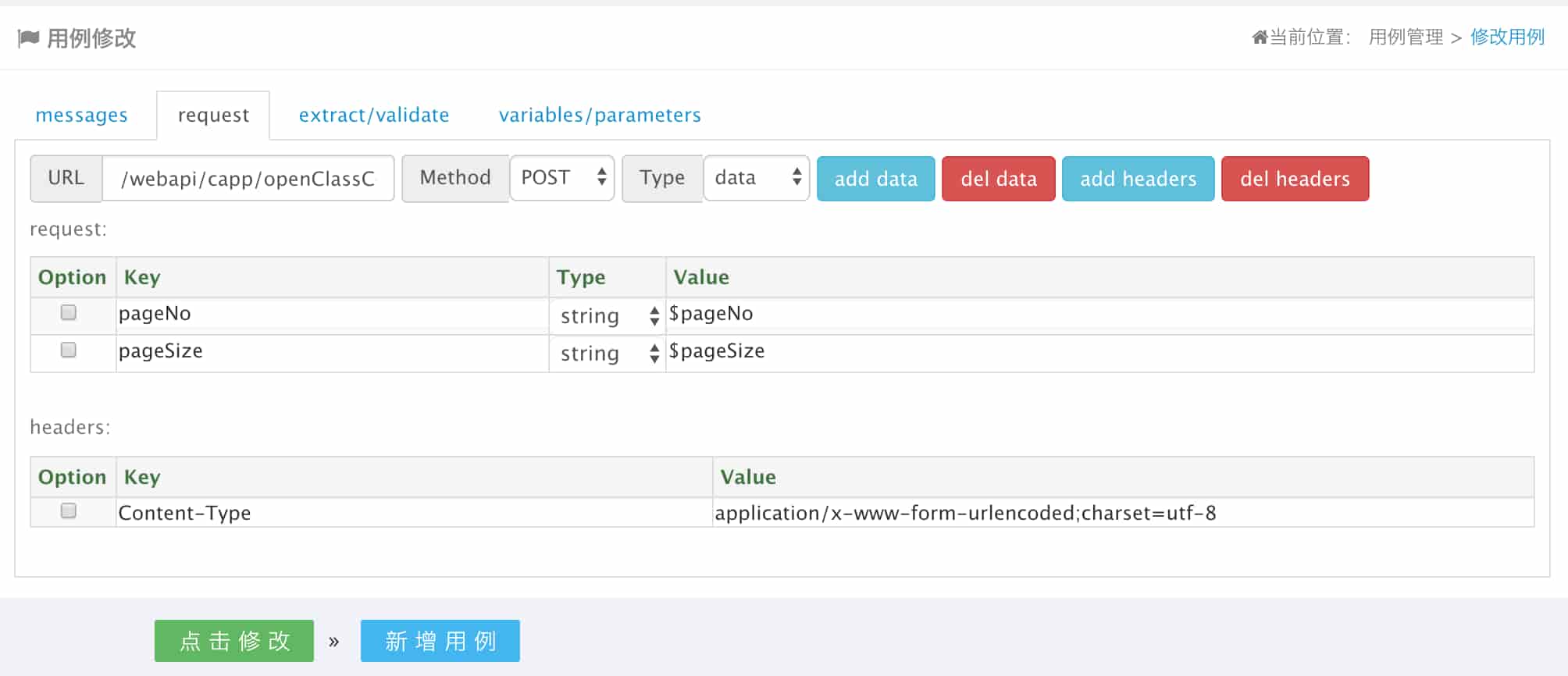Click the del headers button

[x=1295, y=179]
